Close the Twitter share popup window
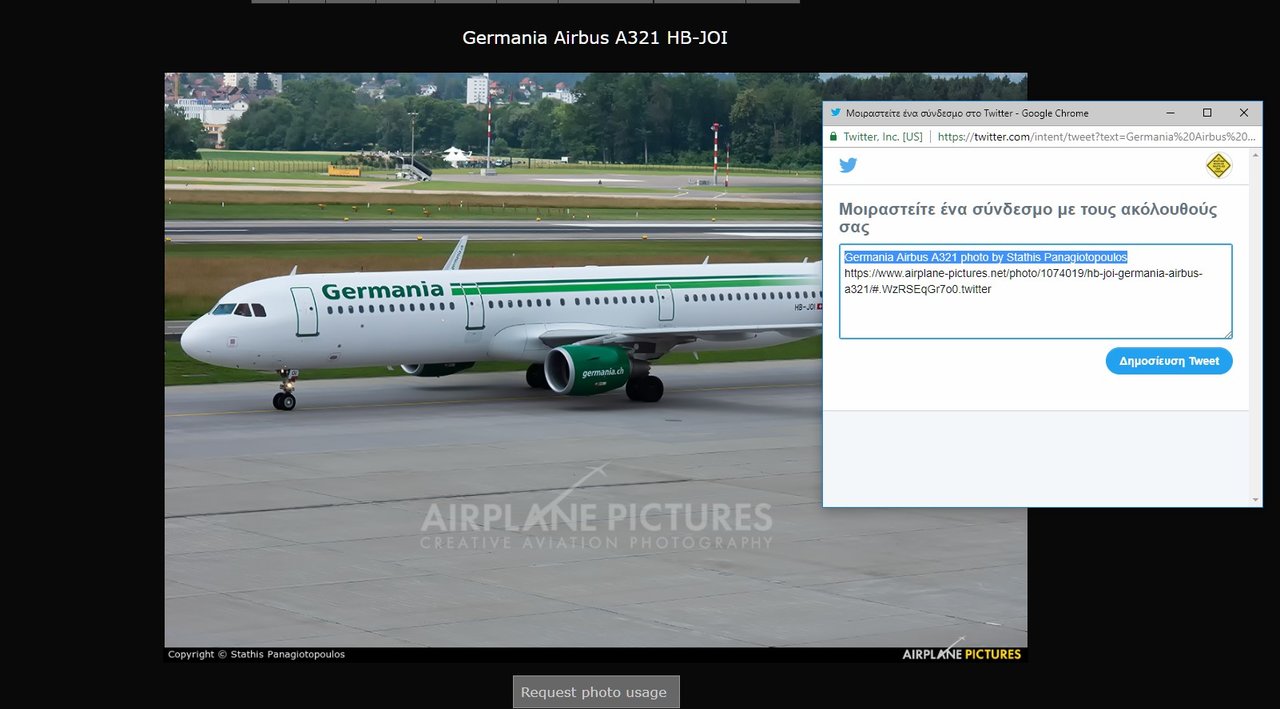Viewport: 1280px width, 709px height. pyautogui.click(x=1244, y=113)
